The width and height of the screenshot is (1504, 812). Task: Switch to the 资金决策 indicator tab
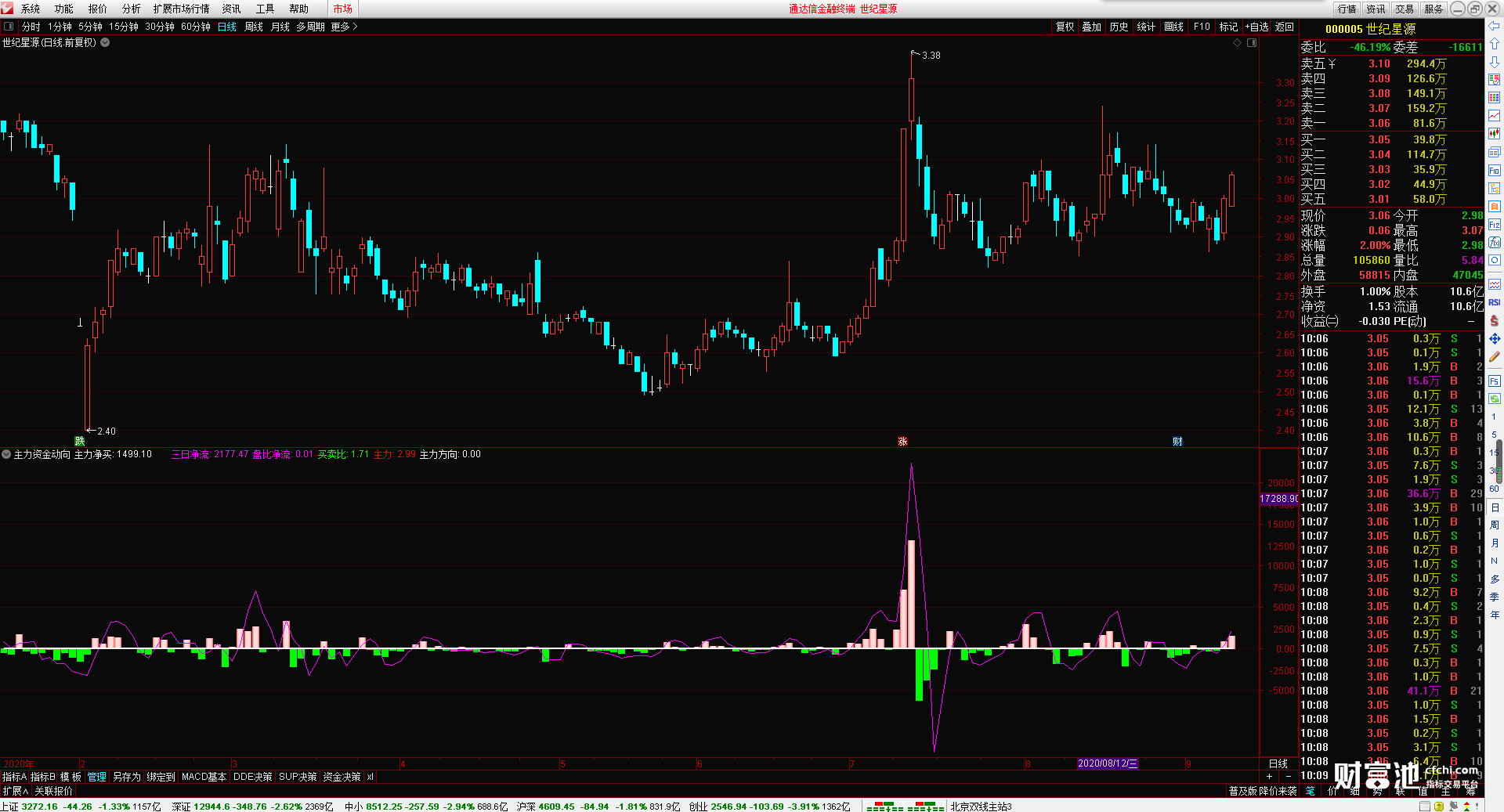pos(342,777)
